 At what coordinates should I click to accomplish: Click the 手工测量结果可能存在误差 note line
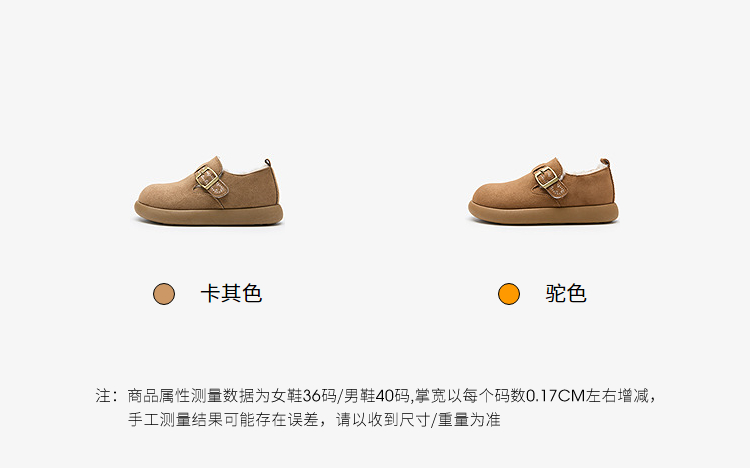click(x=223, y=420)
